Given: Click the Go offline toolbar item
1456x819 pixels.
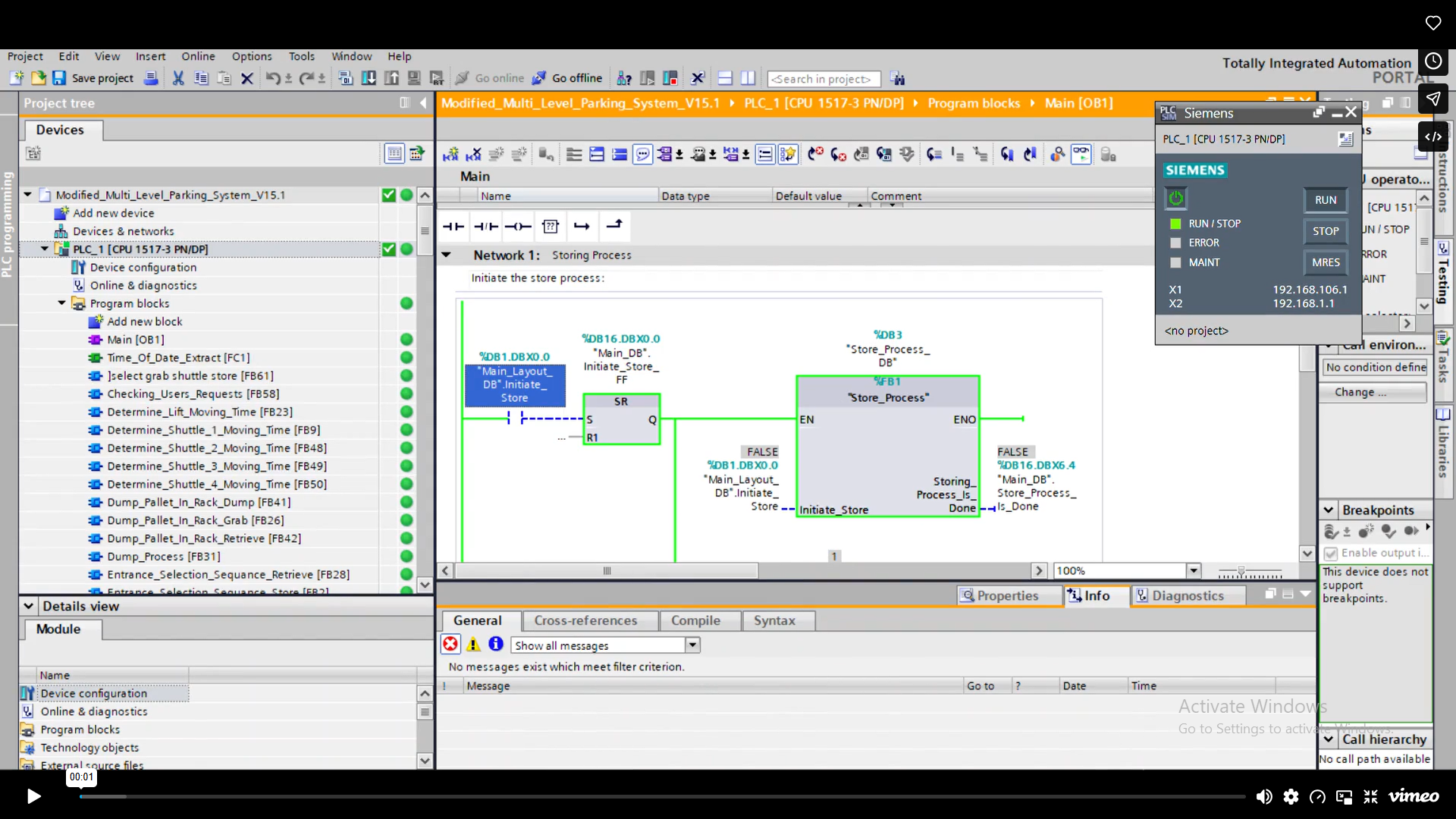Looking at the screenshot, I should (566, 78).
